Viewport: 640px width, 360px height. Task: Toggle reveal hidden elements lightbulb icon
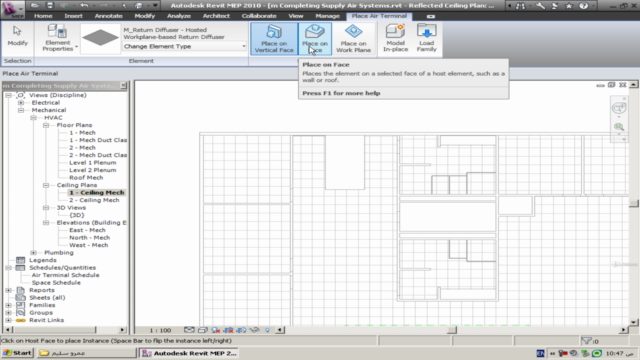click(x=267, y=330)
